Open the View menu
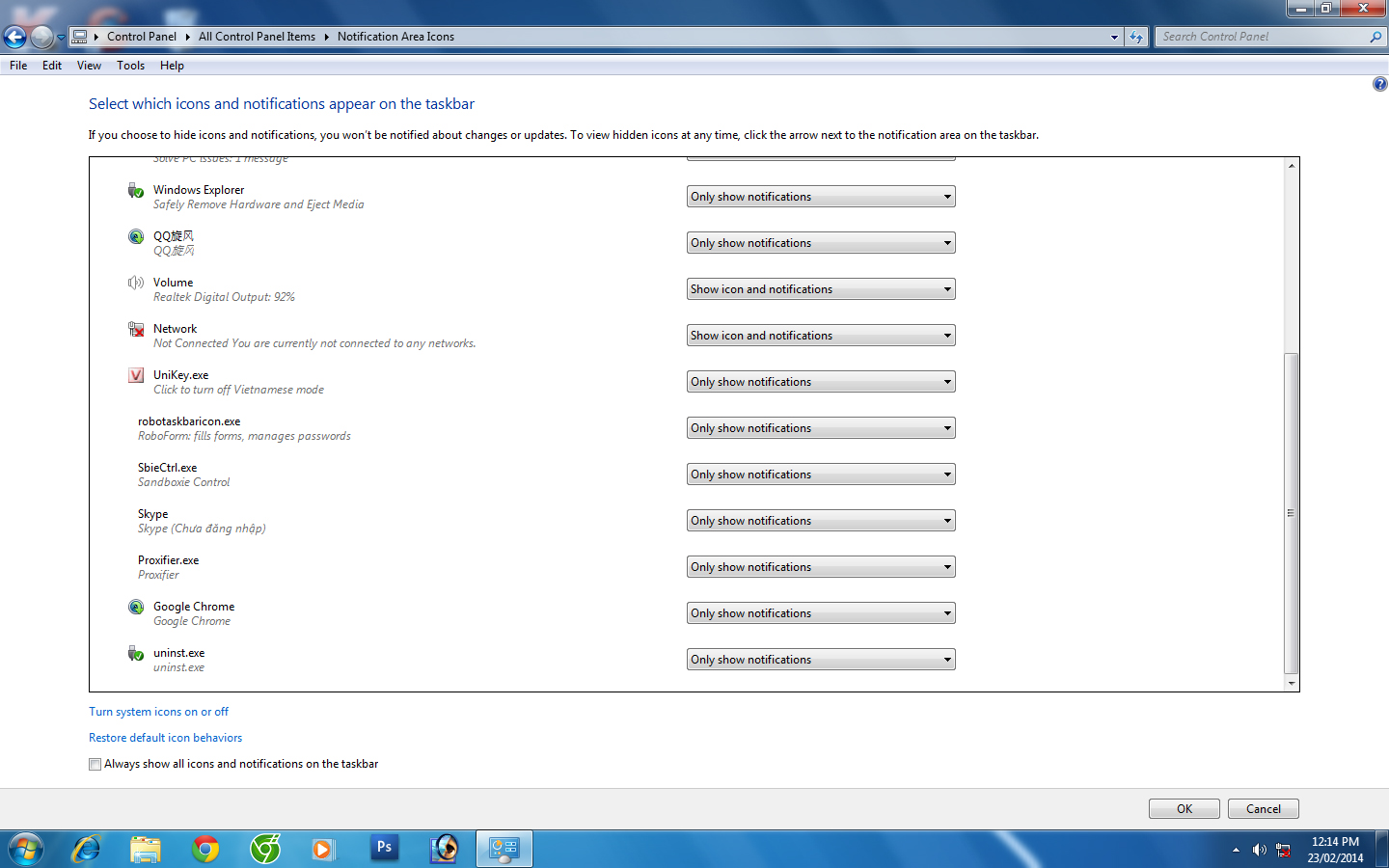 tap(89, 66)
